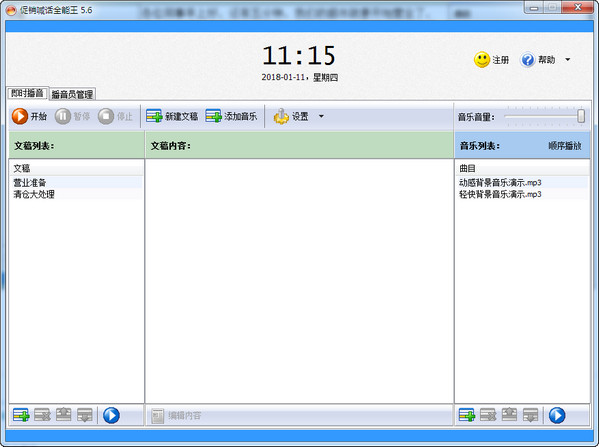Click the 添加音乐 add music icon
Image resolution: width=599 pixels, height=447 pixels.
pyautogui.click(x=213, y=116)
